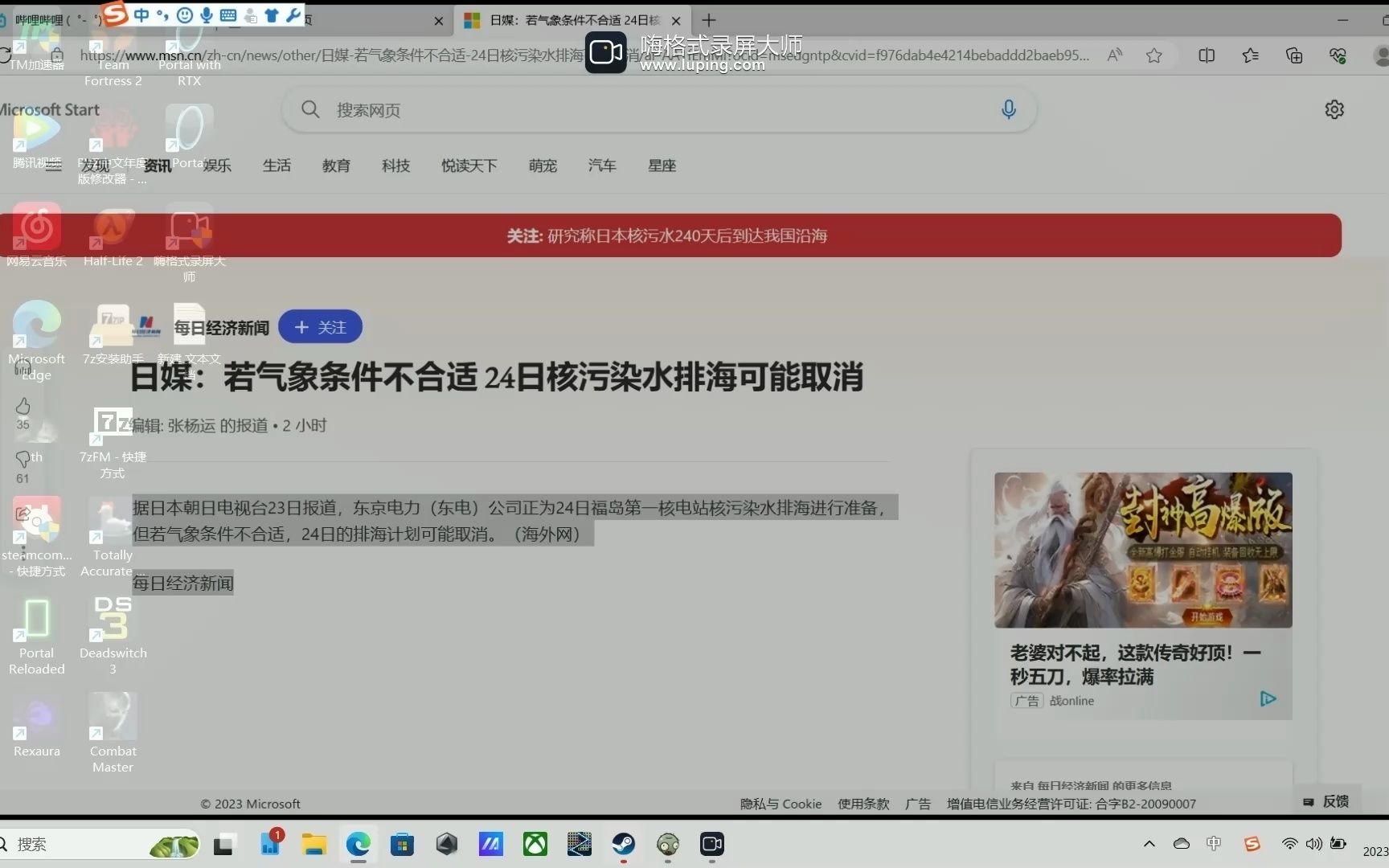Click the 反馈 feedback button
Viewport: 1389px width, 868px height.
pos(1327,801)
